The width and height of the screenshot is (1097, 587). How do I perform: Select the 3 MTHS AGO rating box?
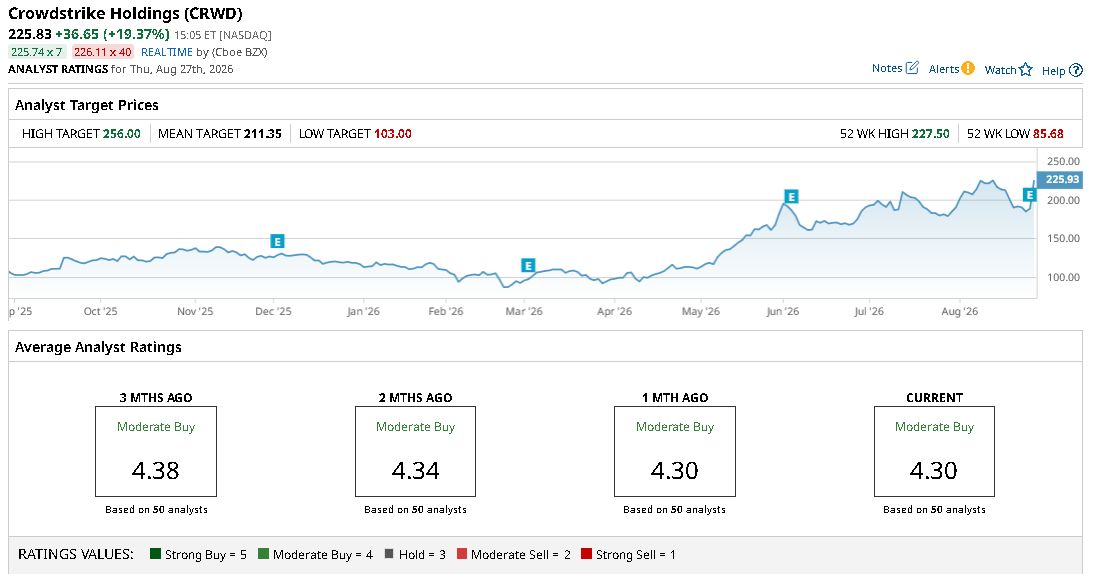[156, 451]
